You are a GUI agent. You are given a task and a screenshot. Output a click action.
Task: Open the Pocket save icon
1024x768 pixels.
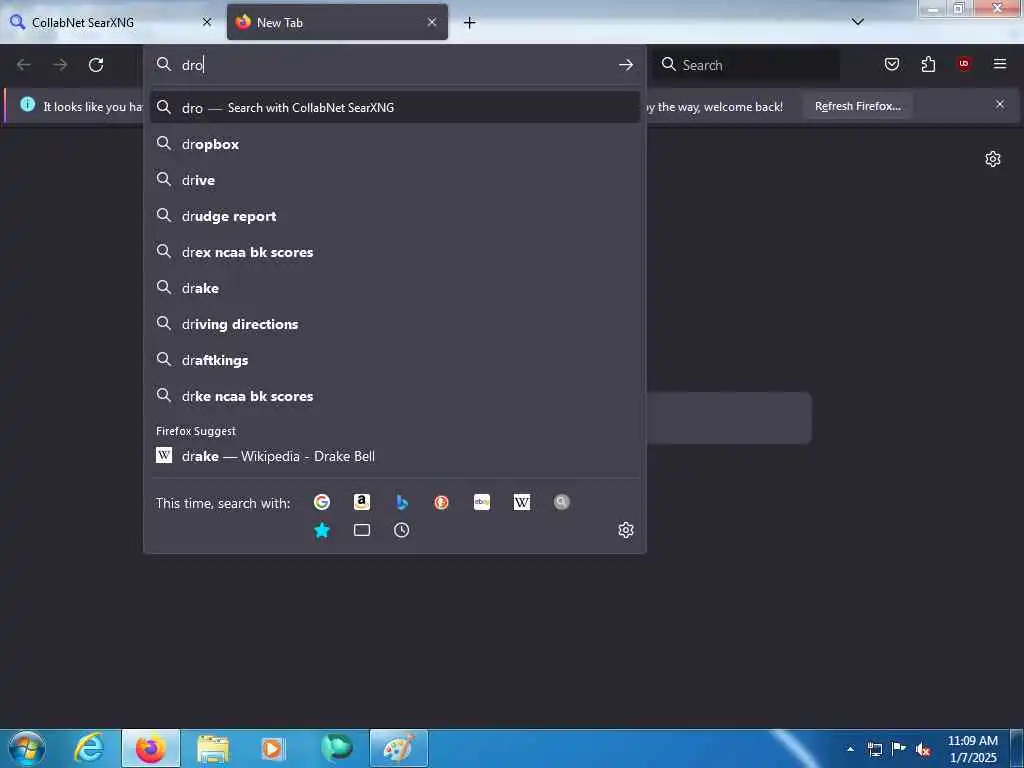[891, 64]
